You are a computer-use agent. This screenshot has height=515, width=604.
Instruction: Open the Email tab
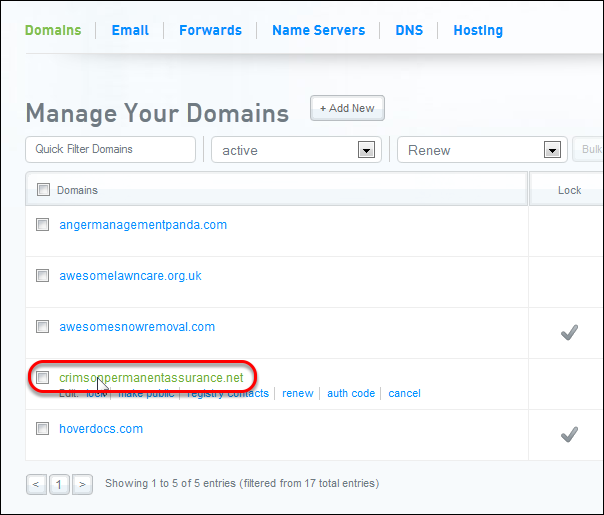coord(130,30)
